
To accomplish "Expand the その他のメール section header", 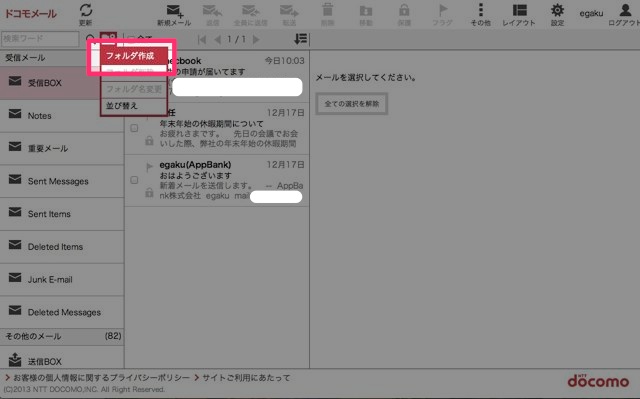I will click(62, 337).
